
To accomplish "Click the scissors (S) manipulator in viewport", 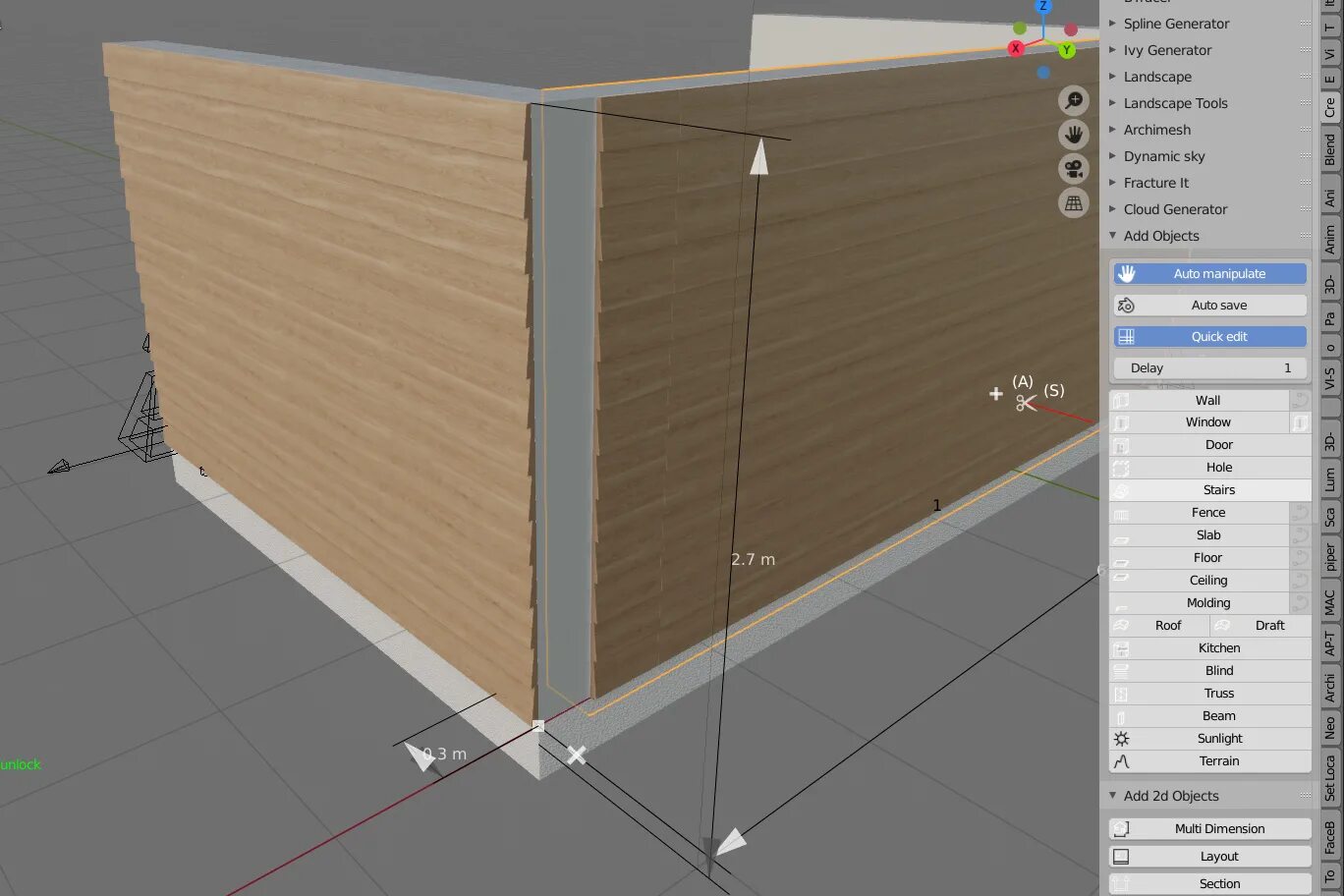I will [1026, 403].
